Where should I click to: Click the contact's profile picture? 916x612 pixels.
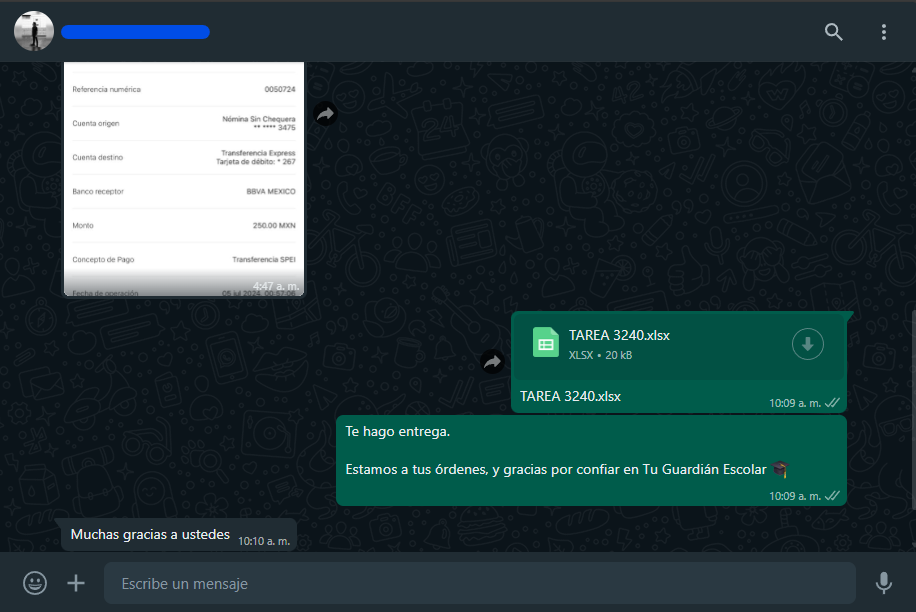click(33, 32)
